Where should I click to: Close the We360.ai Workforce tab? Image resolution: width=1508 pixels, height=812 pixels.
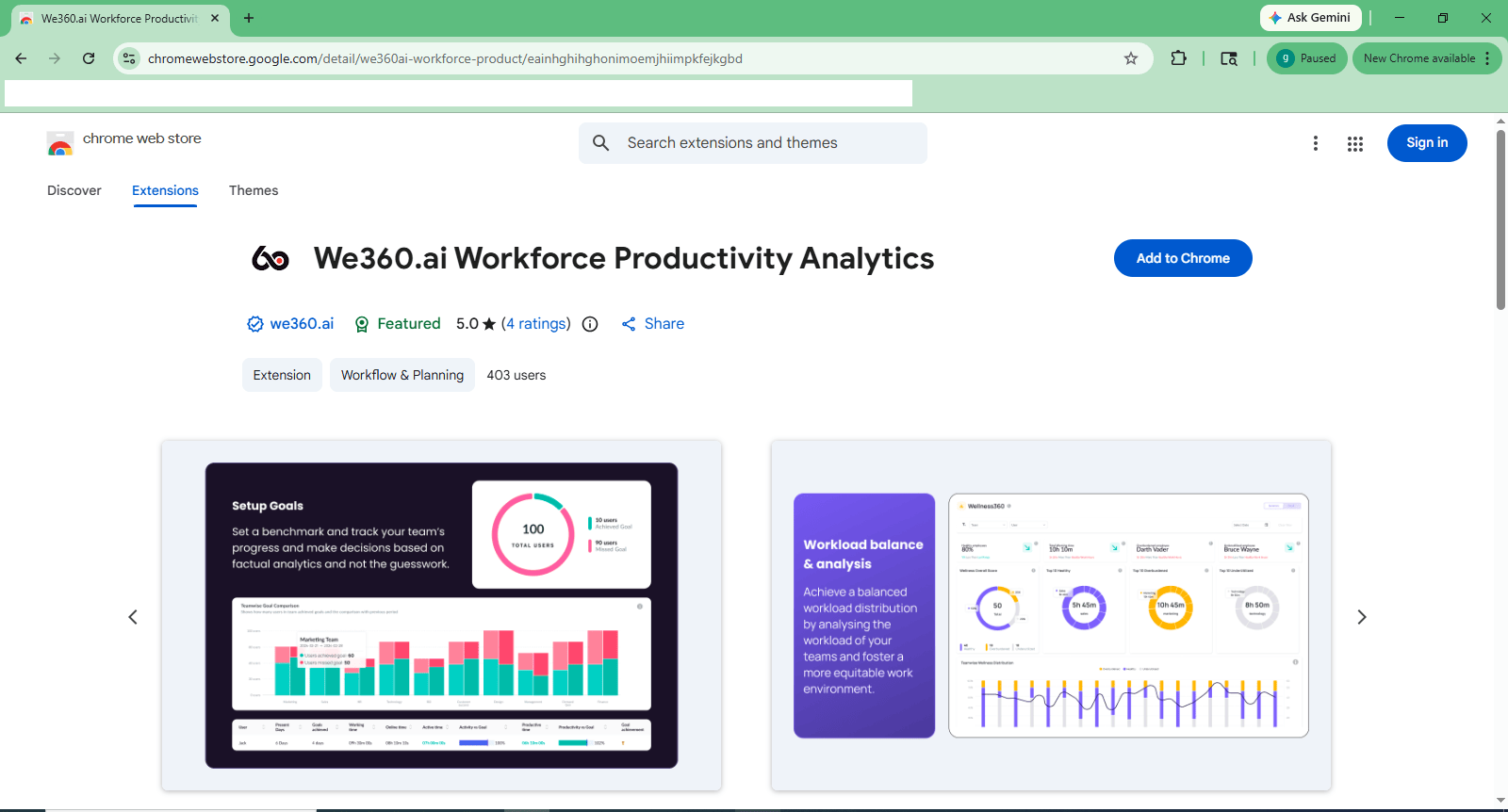tap(215, 18)
